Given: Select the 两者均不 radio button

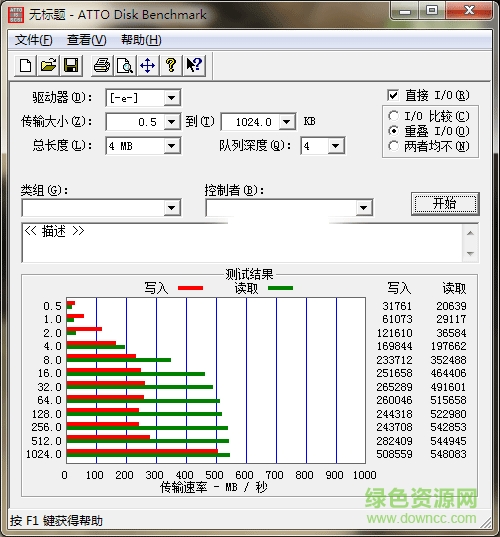Looking at the screenshot, I should tap(393, 146).
